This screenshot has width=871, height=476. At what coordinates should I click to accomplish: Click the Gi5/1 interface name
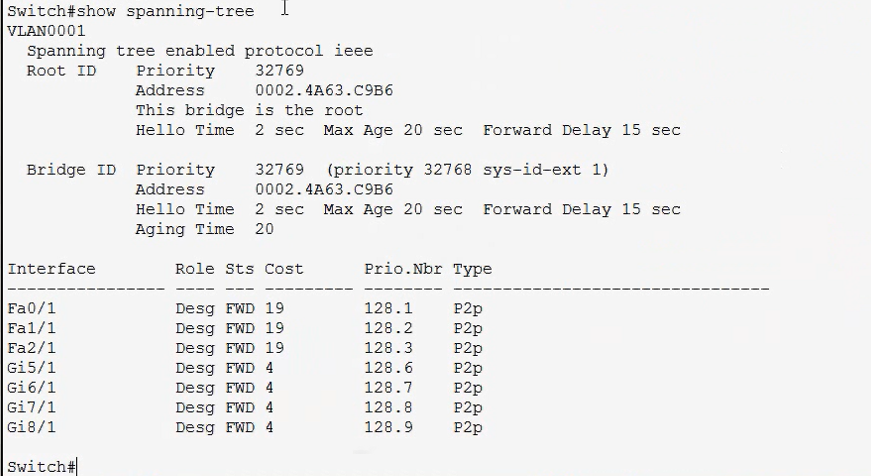32,368
